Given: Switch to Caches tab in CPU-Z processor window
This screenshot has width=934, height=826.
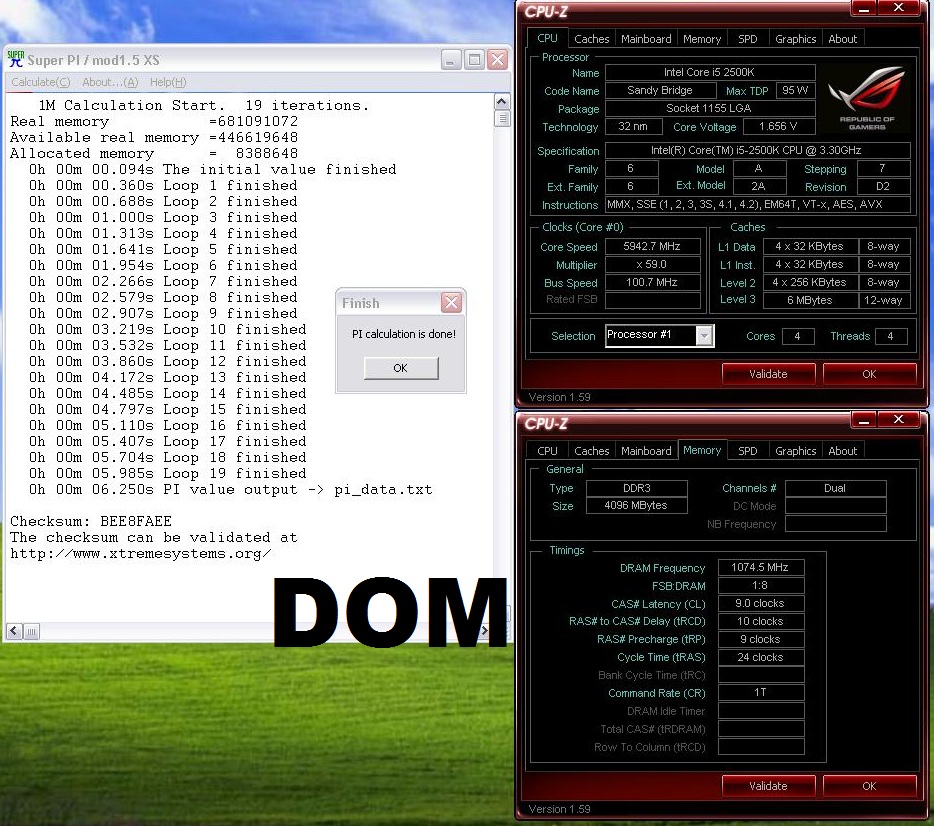Looking at the screenshot, I should click(591, 39).
